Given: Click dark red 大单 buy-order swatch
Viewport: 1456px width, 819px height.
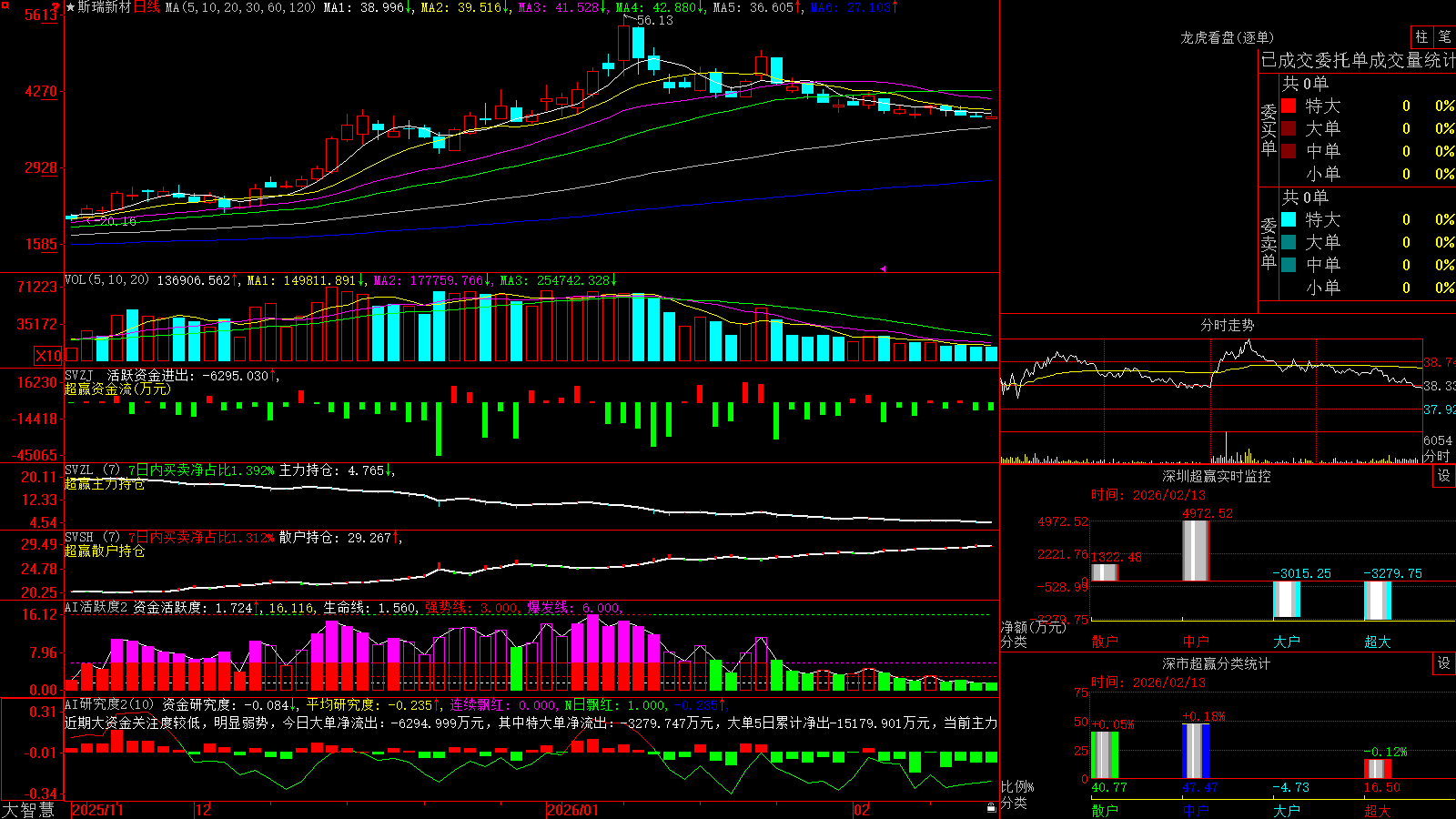Looking at the screenshot, I should 1289,128.
